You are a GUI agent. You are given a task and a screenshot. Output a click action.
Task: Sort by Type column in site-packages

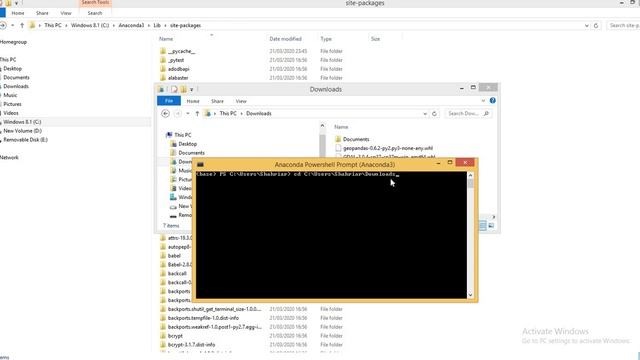pos(326,39)
